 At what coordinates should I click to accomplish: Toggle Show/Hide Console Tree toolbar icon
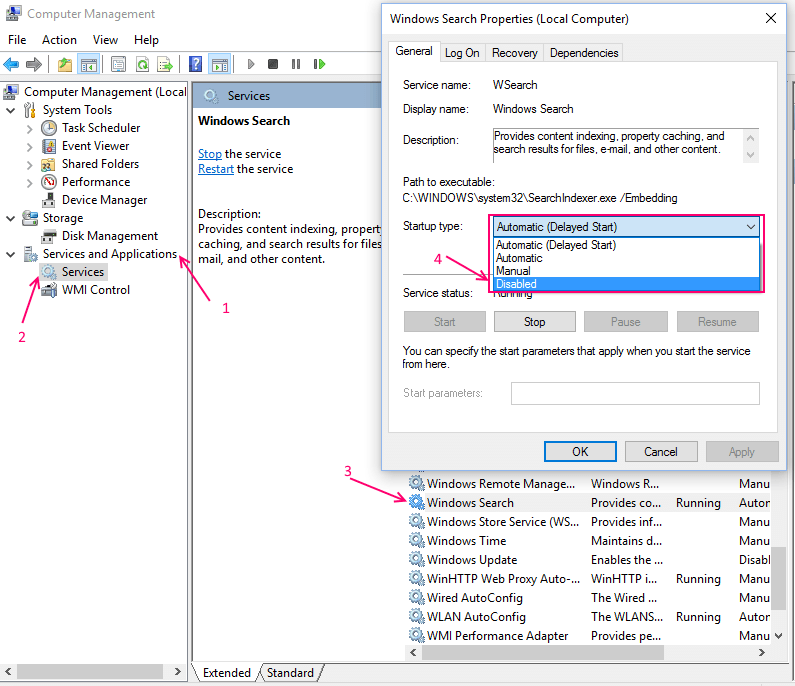click(88, 64)
